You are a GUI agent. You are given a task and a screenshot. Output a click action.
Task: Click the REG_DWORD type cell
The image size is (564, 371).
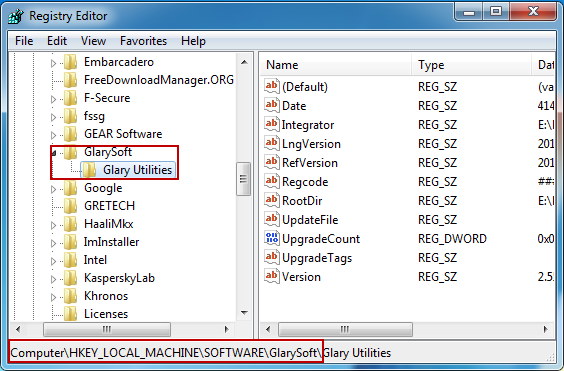(452, 239)
